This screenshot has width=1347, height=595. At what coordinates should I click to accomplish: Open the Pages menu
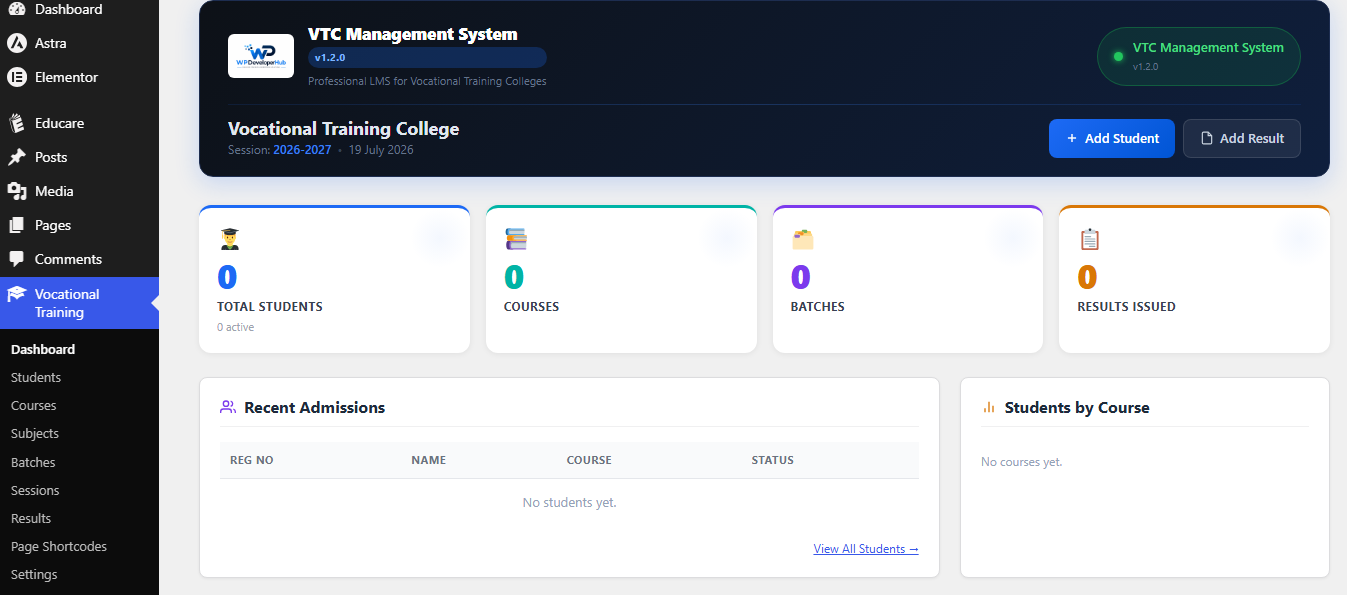coord(79,225)
